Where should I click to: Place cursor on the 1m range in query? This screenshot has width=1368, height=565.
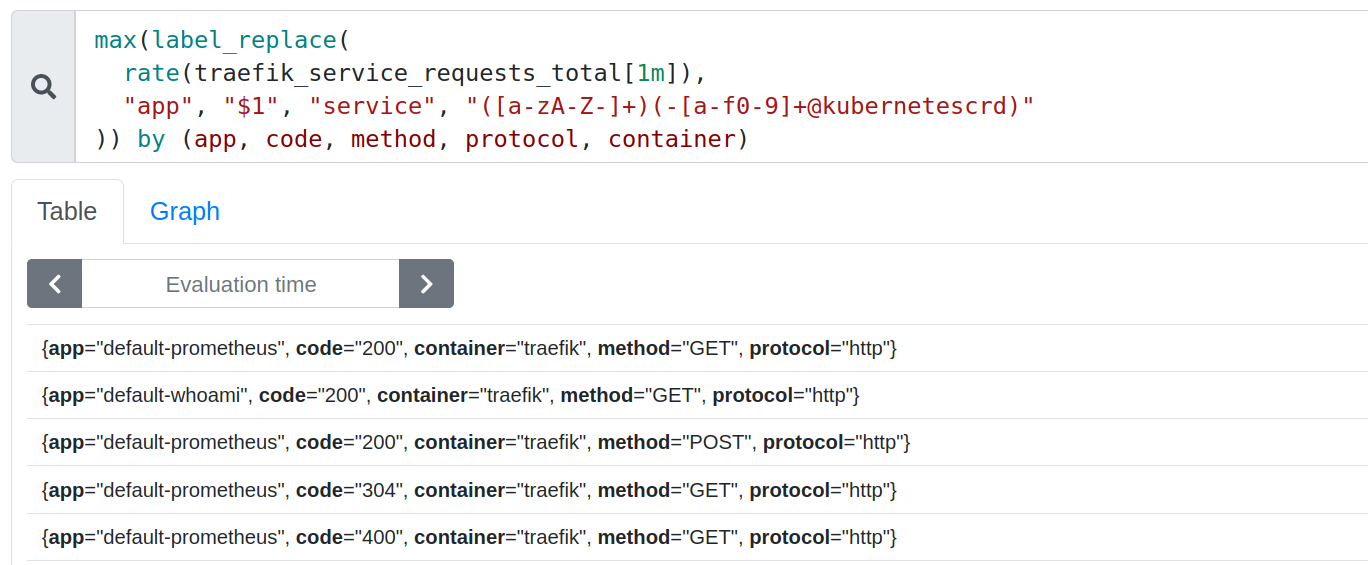click(x=650, y=73)
